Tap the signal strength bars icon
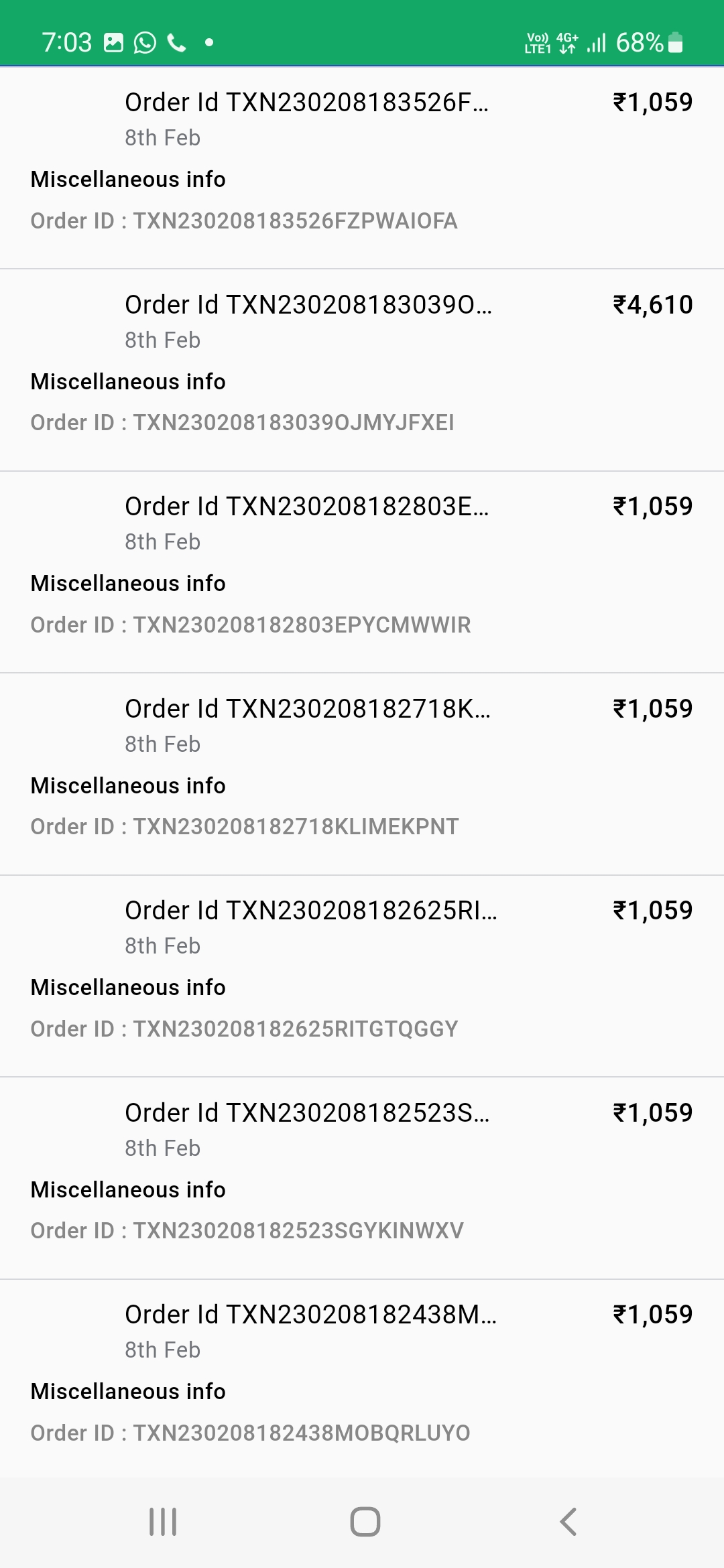This screenshot has height=1568, width=724. click(x=596, y=43)
